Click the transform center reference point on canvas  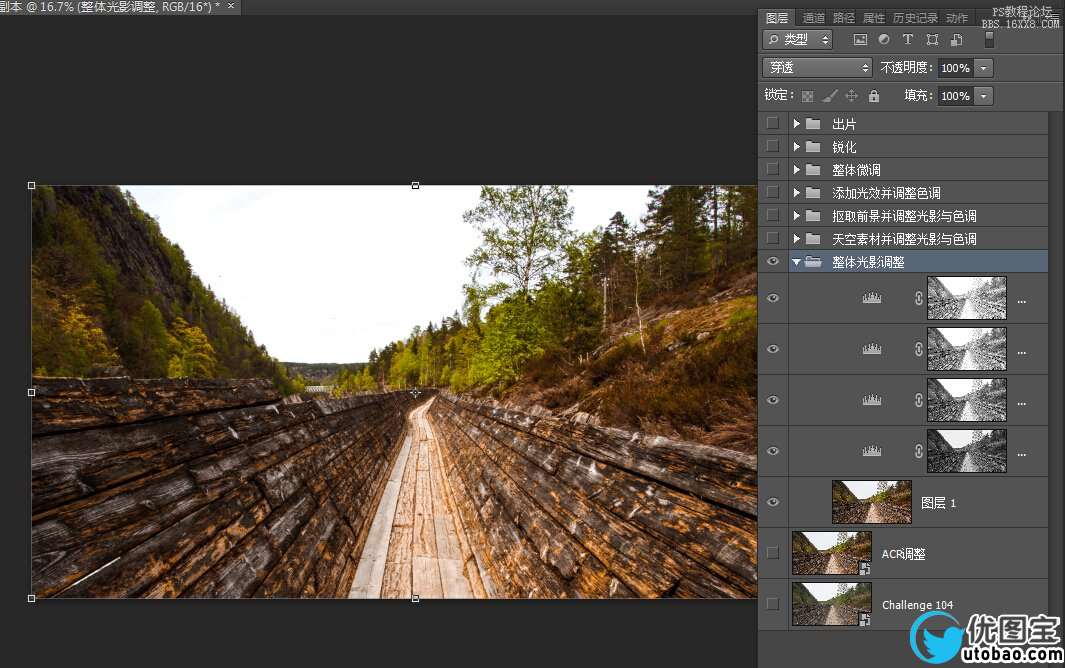pos(415,392)
